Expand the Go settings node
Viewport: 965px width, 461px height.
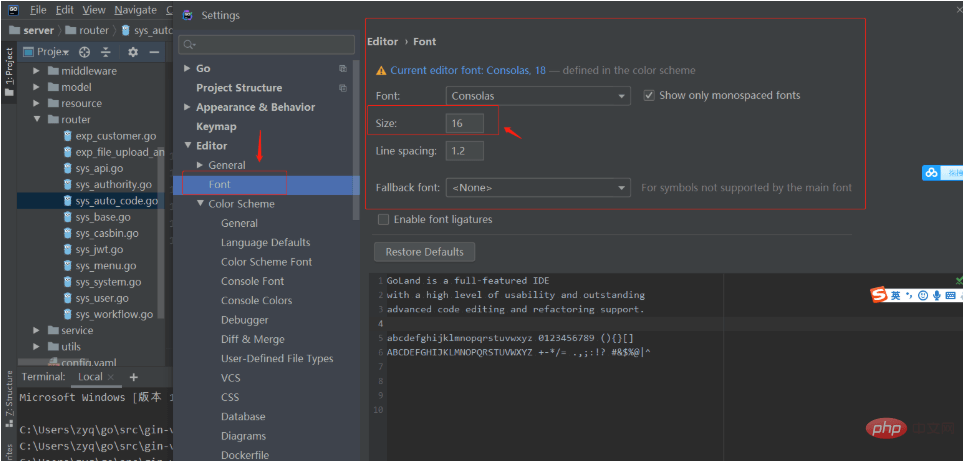pos(187,68)
